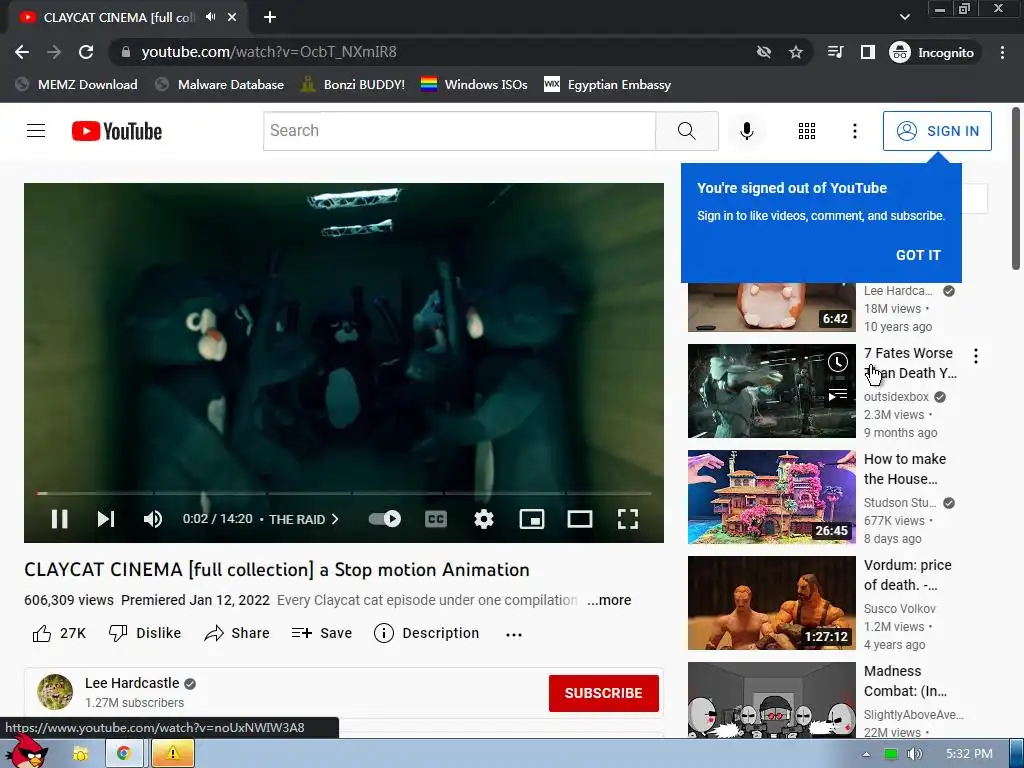This screenshot has width=1024, height=768.
Task: Open options menu for 7 Fates video
Action: [x=976, y=356]
